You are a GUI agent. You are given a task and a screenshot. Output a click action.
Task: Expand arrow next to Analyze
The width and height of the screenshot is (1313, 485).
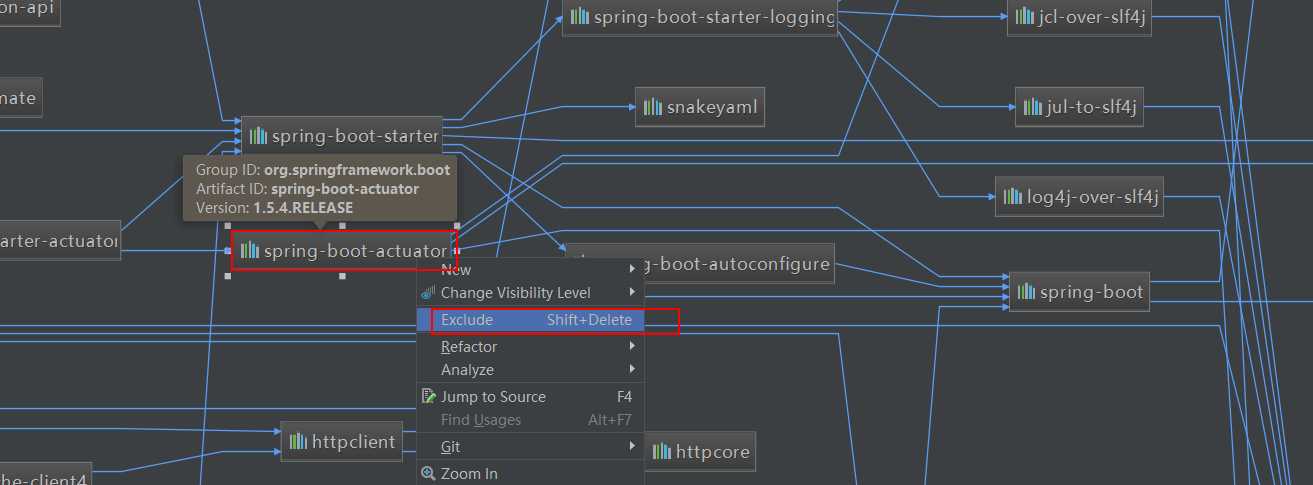coord(632,370)
